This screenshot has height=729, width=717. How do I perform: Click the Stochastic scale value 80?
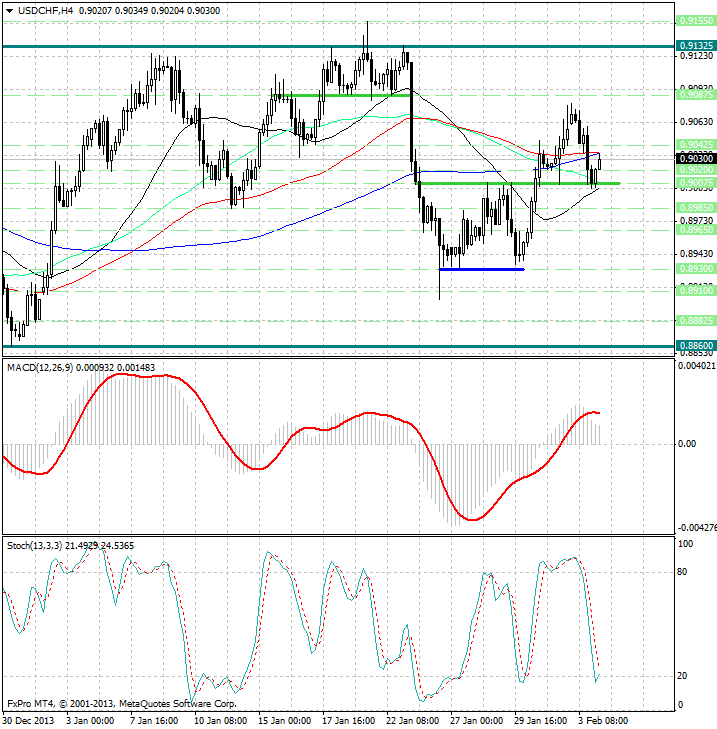click(x=682, y=572)
